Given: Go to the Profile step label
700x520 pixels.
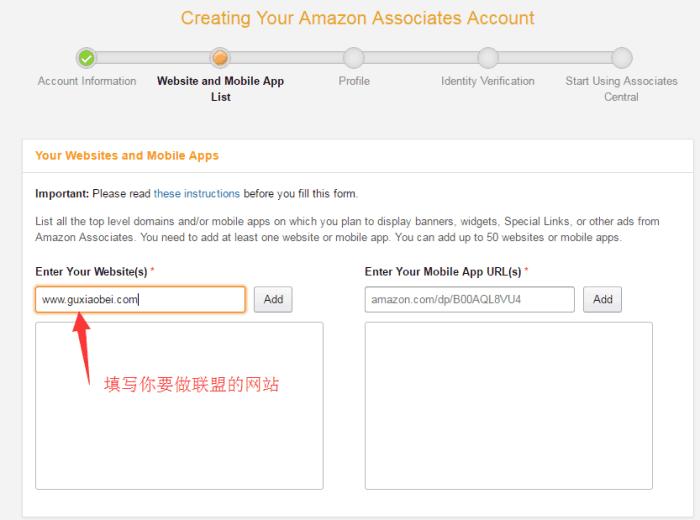Looking at the screenshot, I should coord(353,81).
